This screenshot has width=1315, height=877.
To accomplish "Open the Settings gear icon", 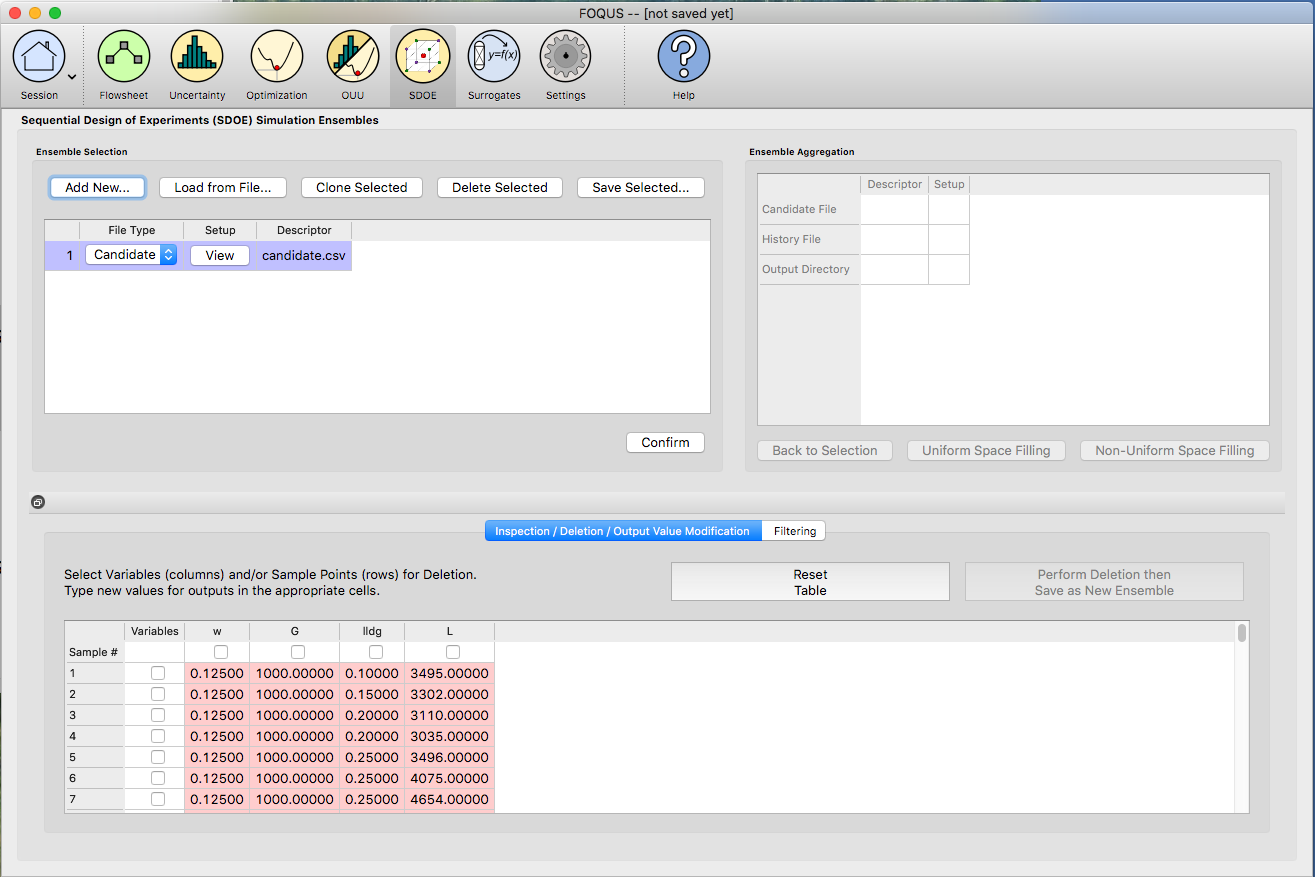I will pos(565,57).
